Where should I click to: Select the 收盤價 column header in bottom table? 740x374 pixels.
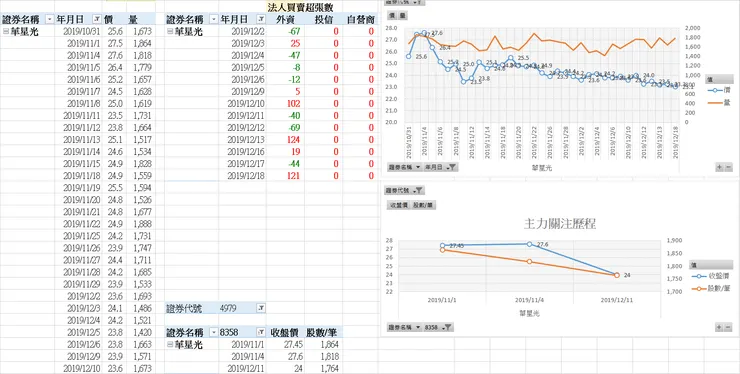click(x=285, y=332)
